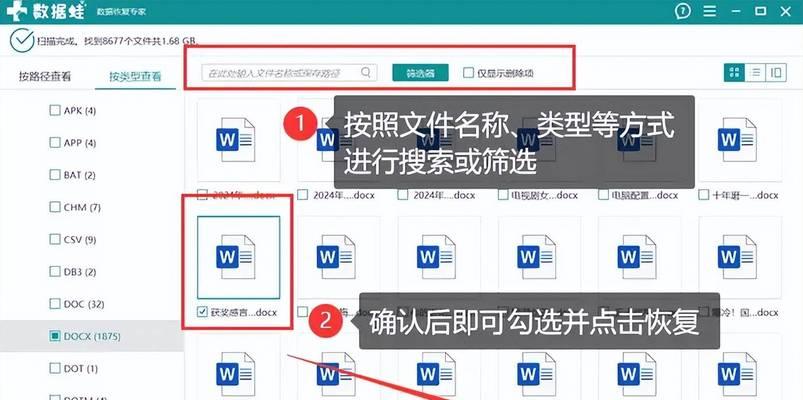The image size is (803, 400).
Task: Click the scan complete checkmark icon
Action: pos(22,40)
